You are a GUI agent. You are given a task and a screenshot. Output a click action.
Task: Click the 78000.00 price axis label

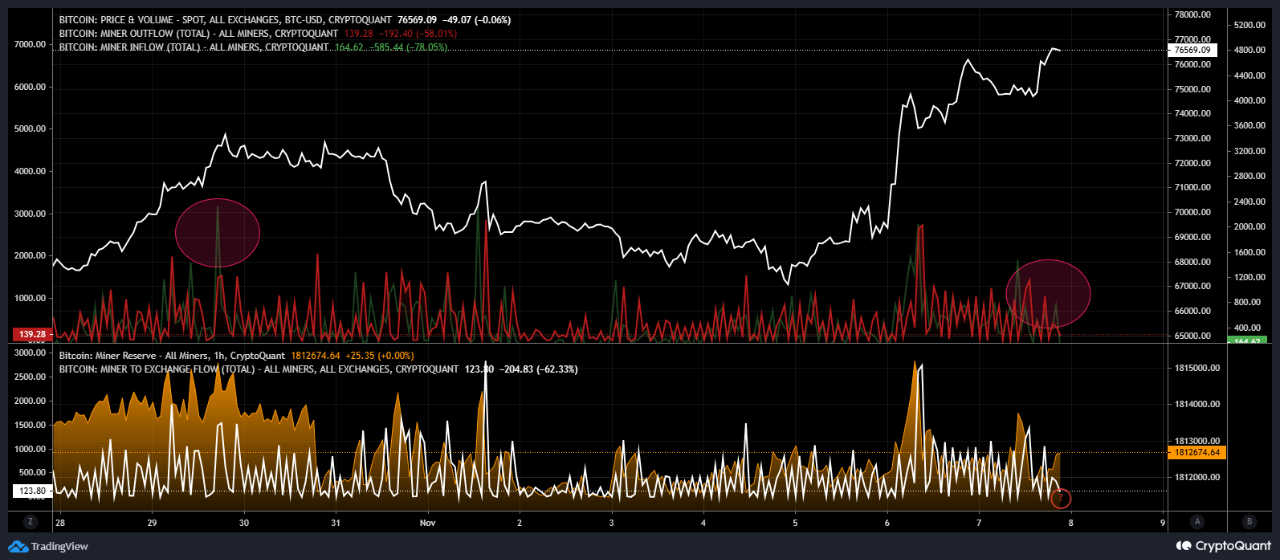1191,15
